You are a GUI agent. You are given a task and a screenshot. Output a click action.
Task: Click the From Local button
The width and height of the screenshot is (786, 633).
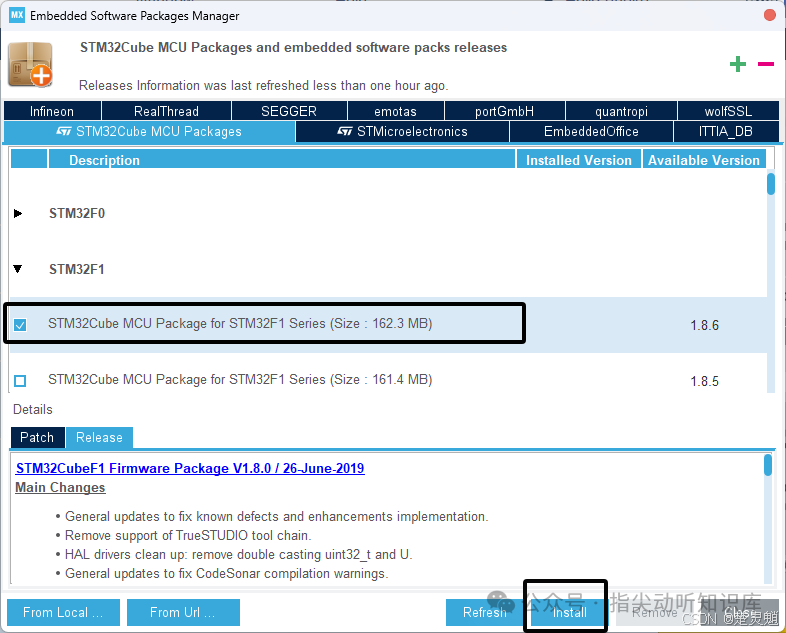click(x=63, y=612)
